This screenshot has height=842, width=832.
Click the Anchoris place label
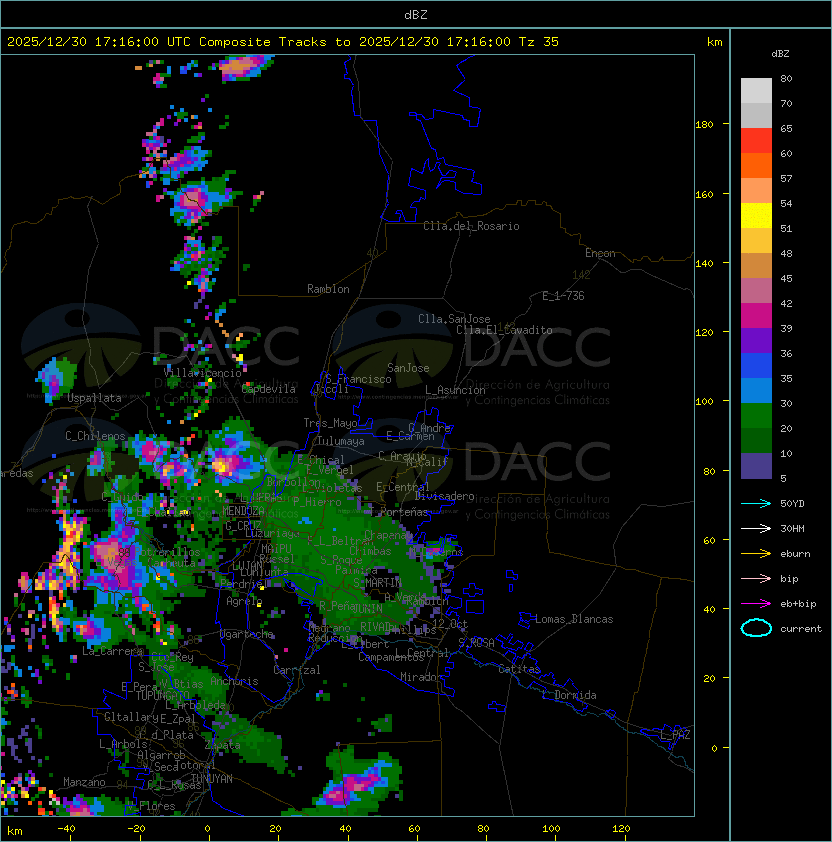tap(234, 681)
